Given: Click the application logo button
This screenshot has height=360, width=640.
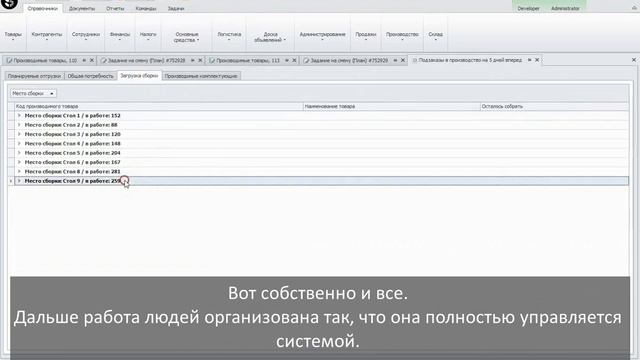Looking at the screenshot, I should (x=9, y=4).
